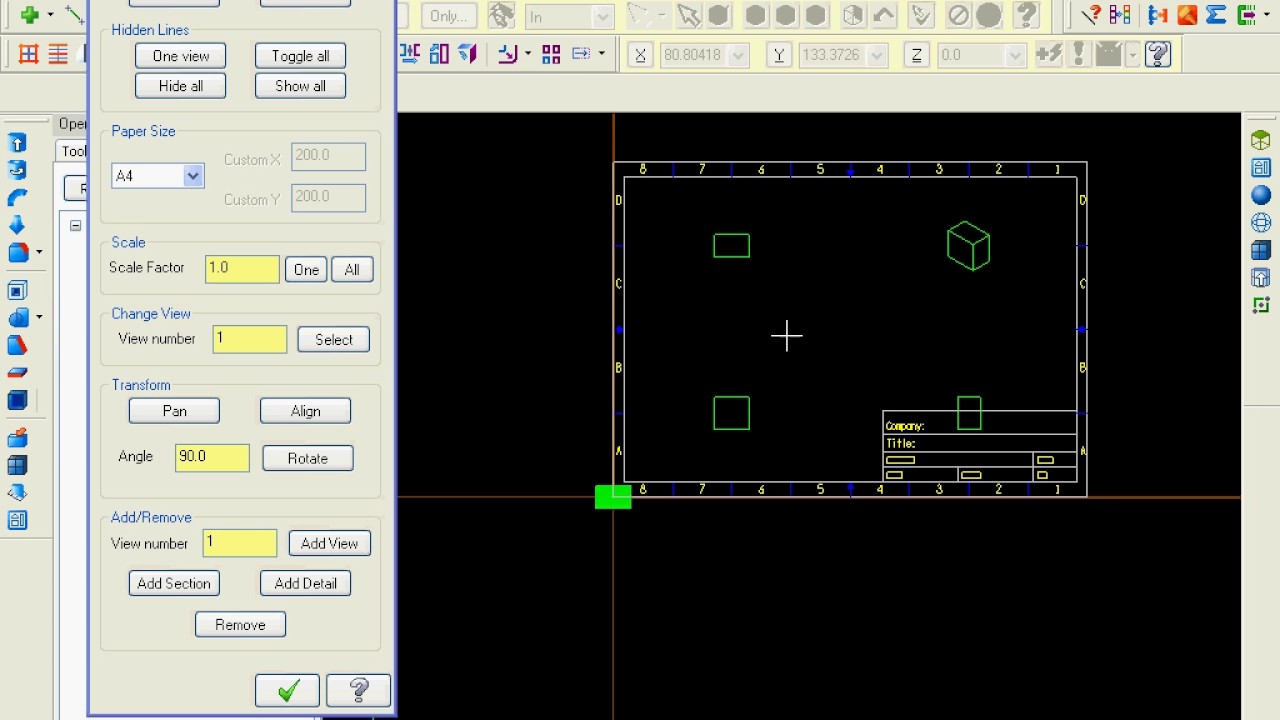The image size is (1280, 720).
Task: Open dropdown arrow next to Solid Boolean icon
Action: click(39, 318)
